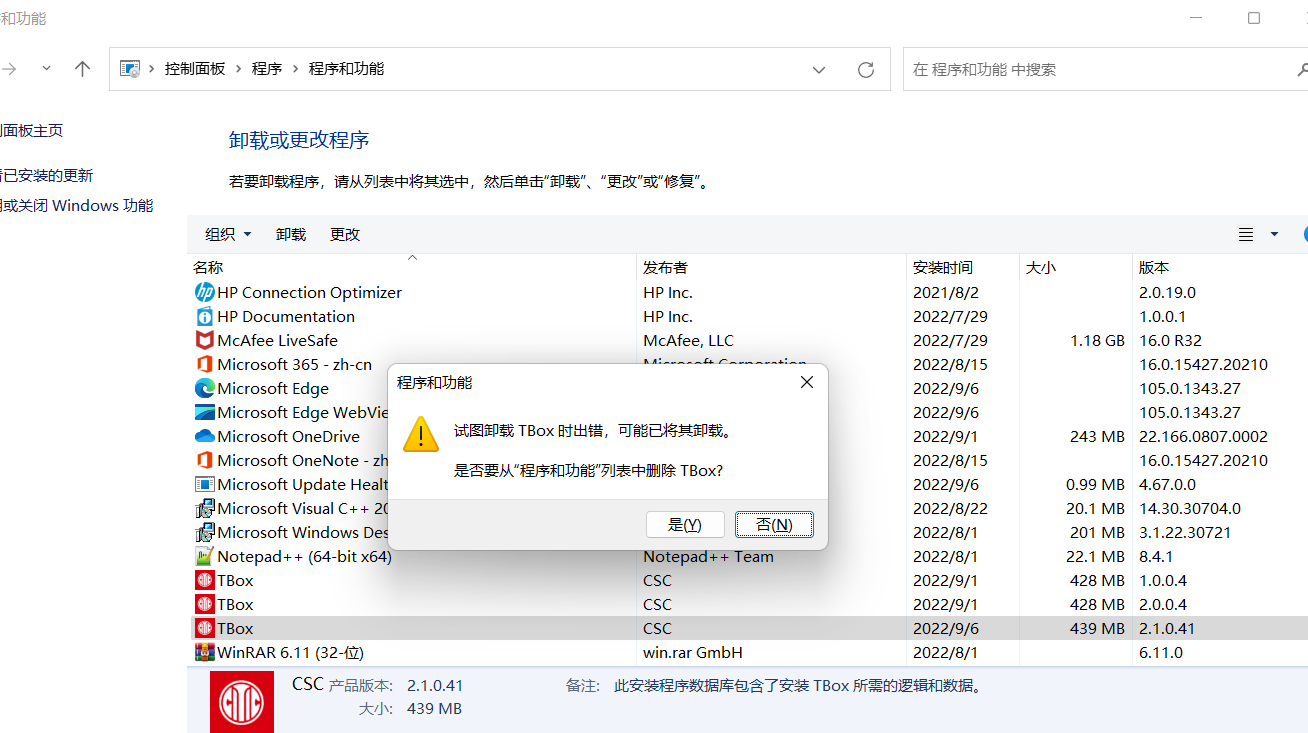This screenshot has width=1308, height=733.
Task: Click the Microsoft OneDrive cloud icon
Action: (x=205, y=437)
